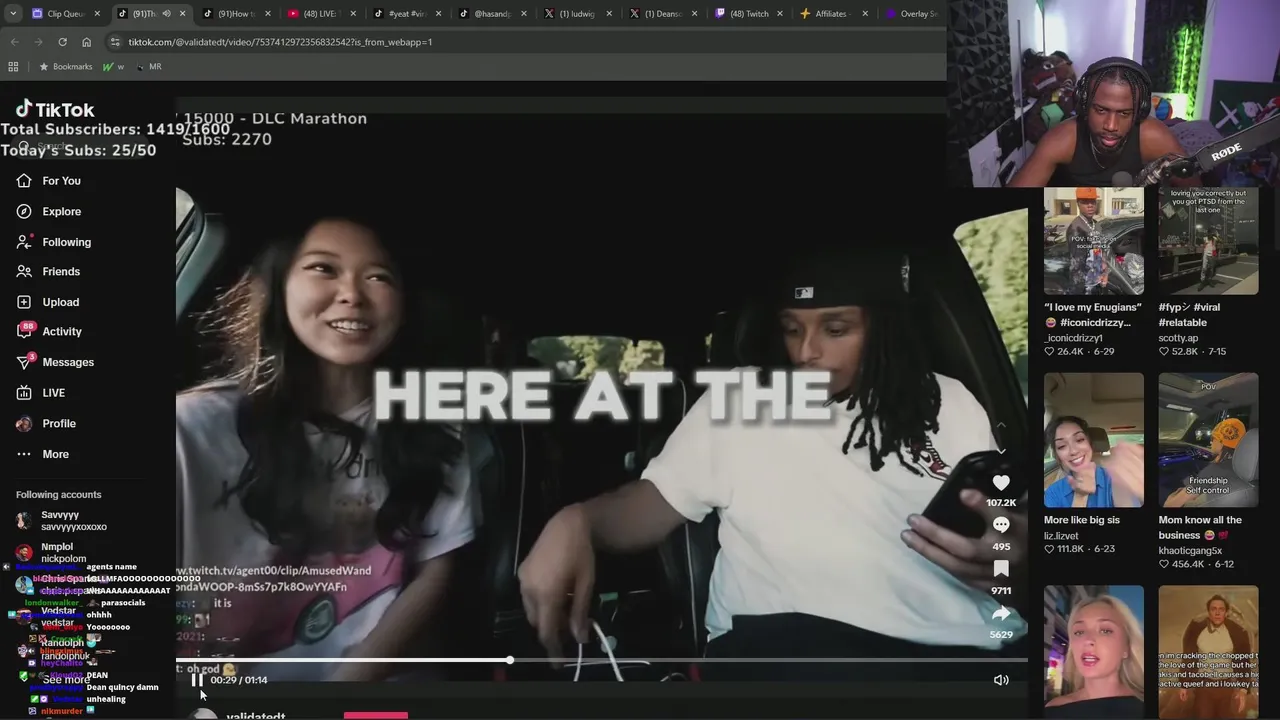The width and height of the screenshot is (1280, 720).
Task: Click the TikTok logo in the sidebar
Action: (x=55, y=109)
